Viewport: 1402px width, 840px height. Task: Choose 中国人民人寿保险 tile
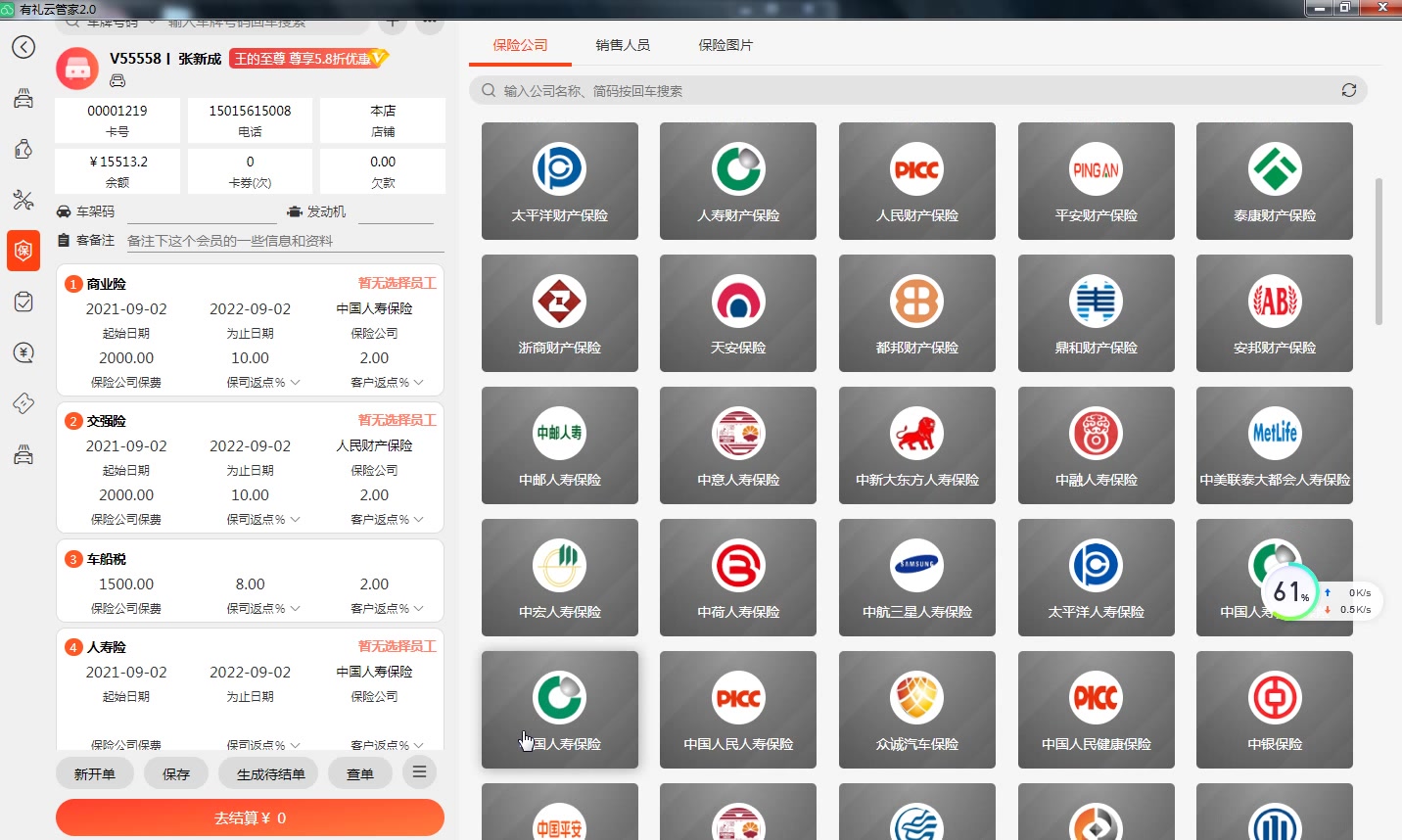pyautogui.click(x=738, y=710)
